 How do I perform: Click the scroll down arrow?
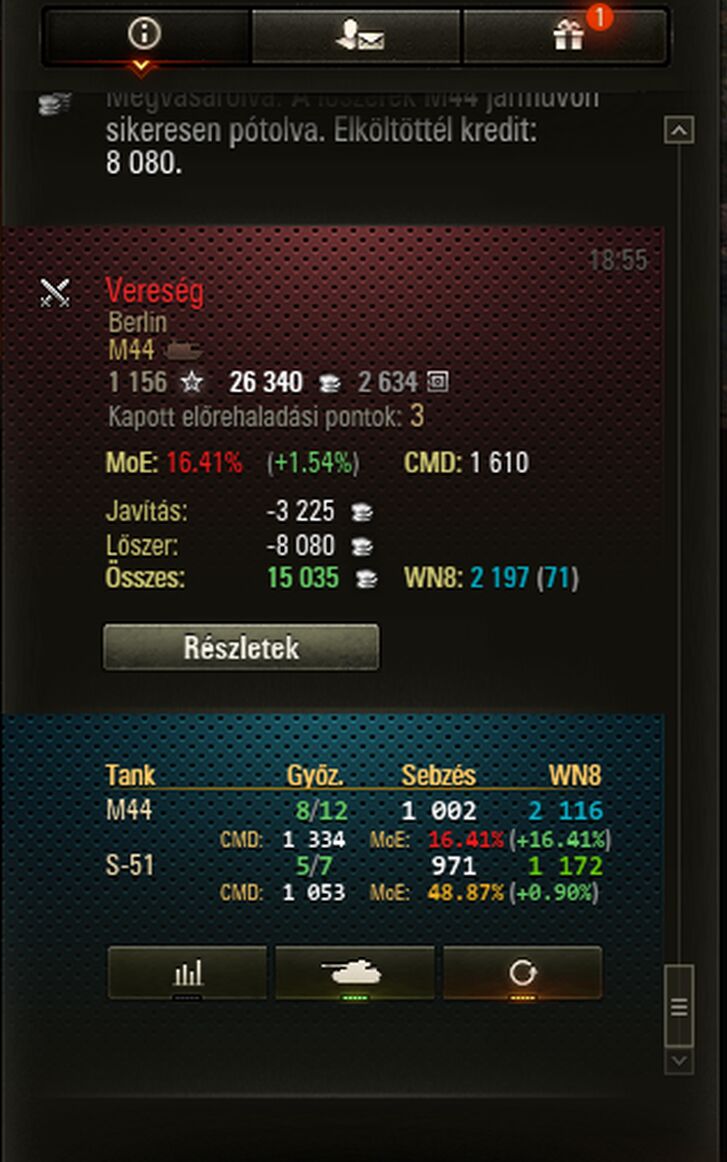coord(679,1060)
